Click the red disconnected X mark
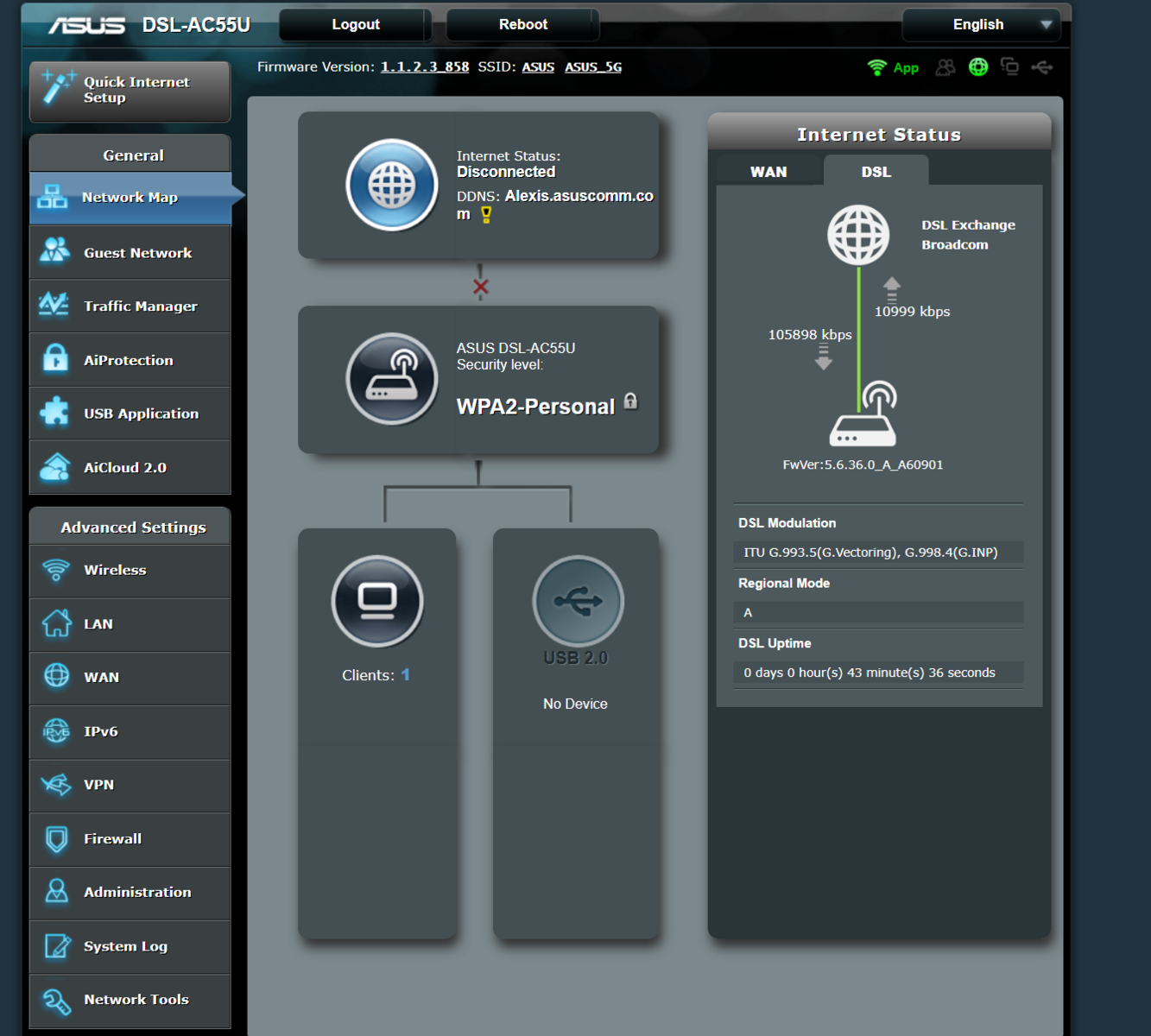 (x=481, y=287)
